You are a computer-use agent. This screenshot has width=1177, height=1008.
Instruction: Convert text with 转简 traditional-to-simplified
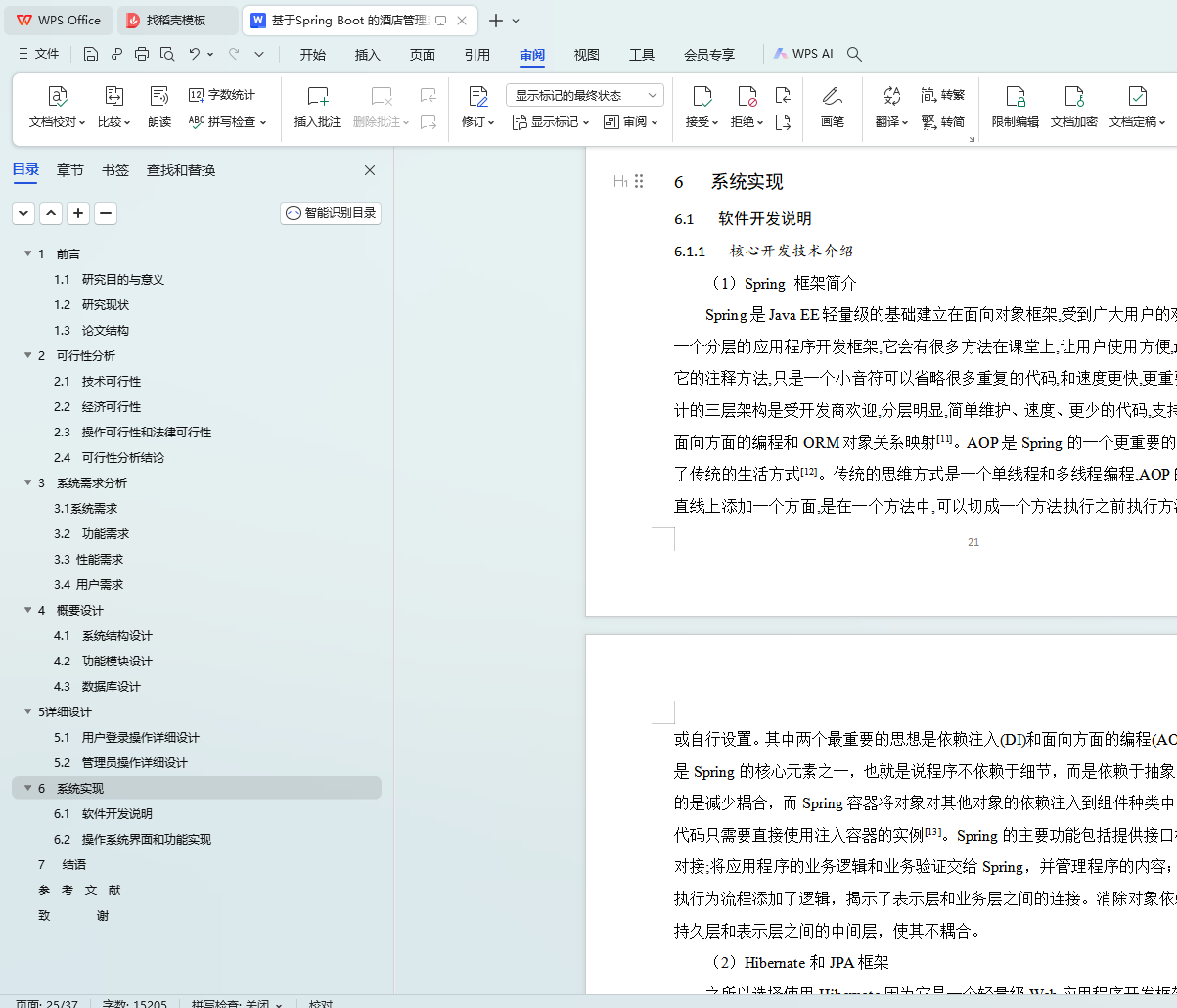click(943, 122)
